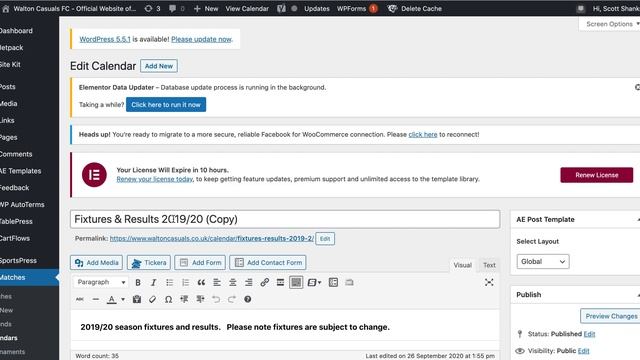Screen dimensions: 640x360
Task: Open keyboard shortcuts help
Action: 247,299
